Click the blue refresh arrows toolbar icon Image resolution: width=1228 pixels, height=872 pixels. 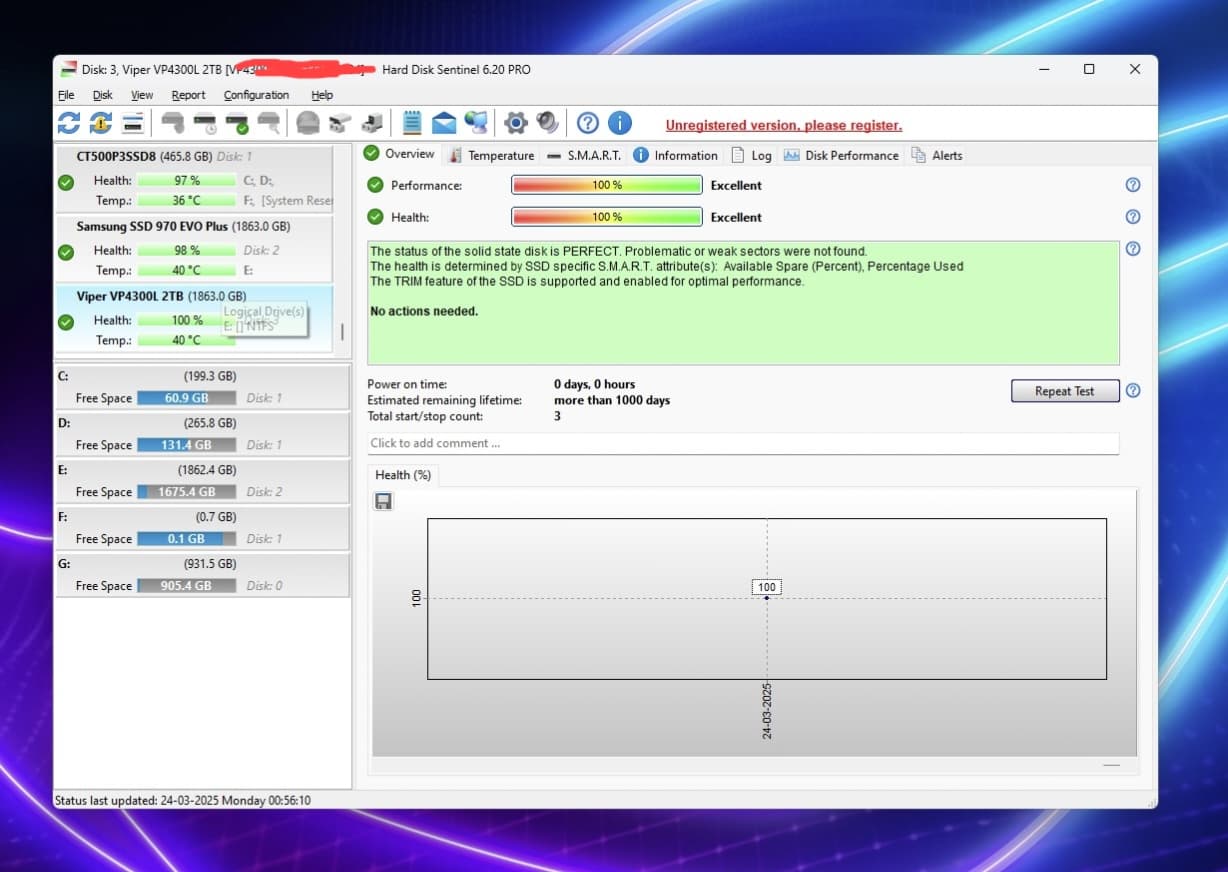[69, 123]
